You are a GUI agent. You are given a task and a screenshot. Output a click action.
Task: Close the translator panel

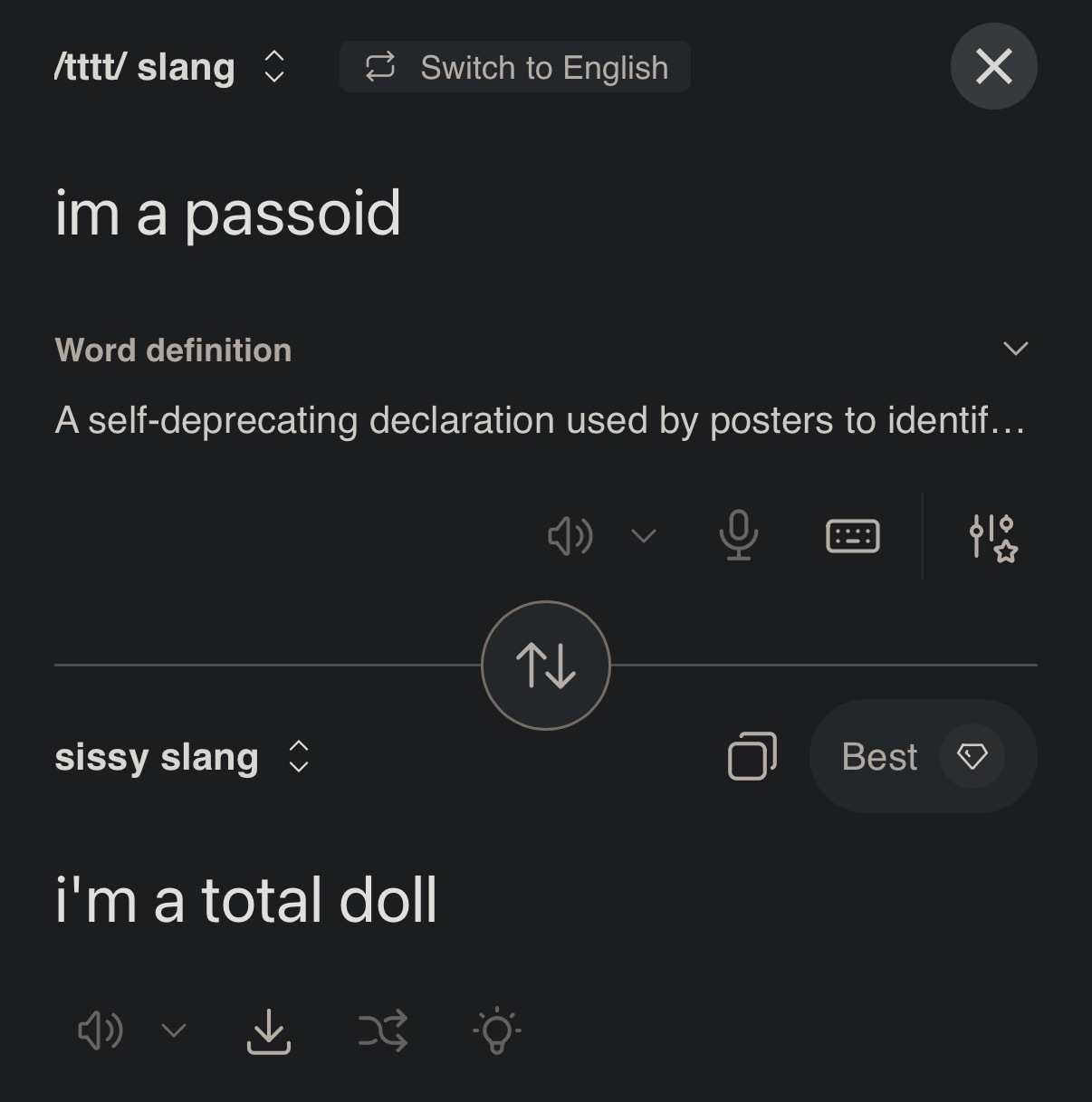click(993, 66)
